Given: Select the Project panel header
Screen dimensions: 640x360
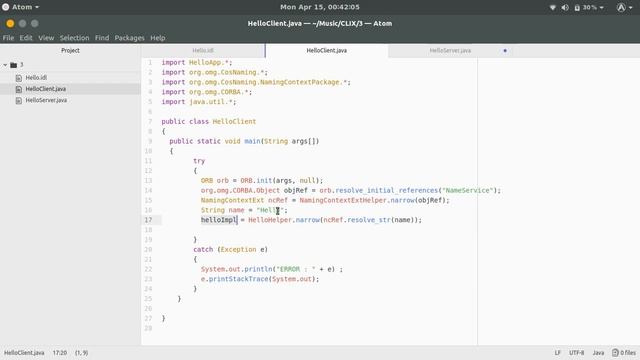Looking at the screenshot, I should pos(70,51).
